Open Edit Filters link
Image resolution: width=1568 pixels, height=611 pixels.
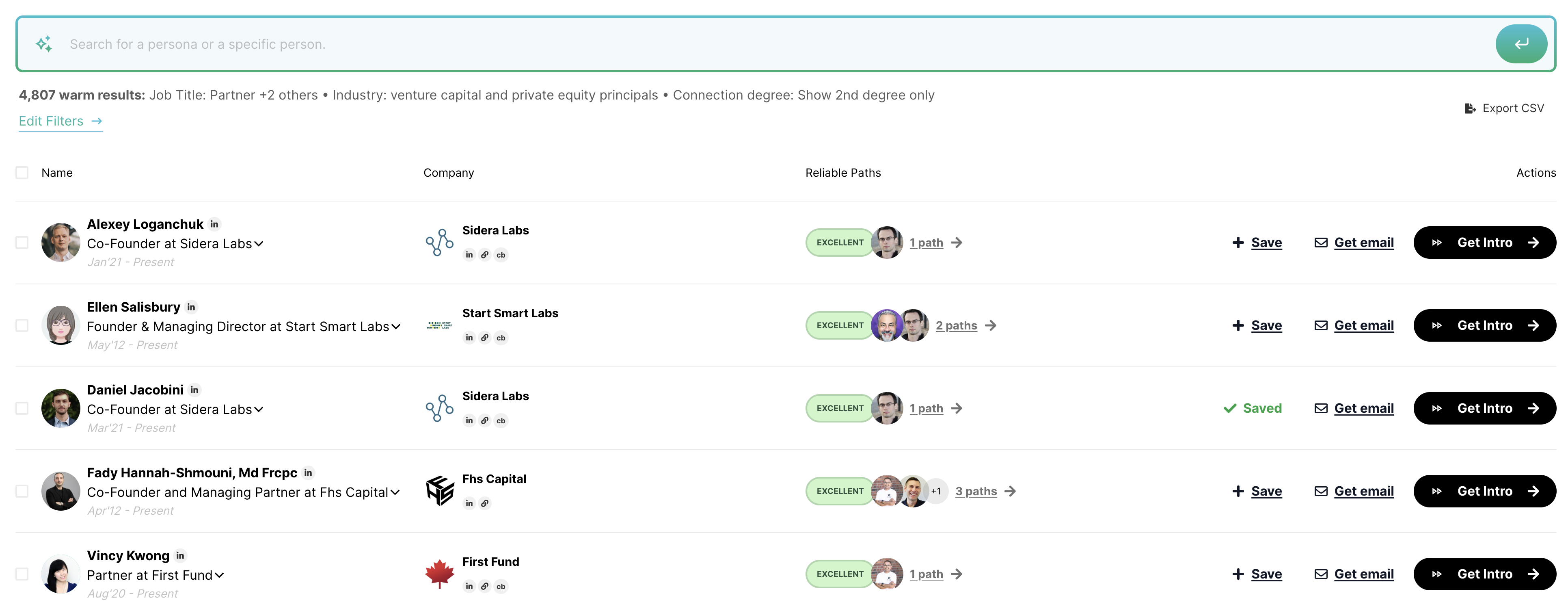(60, 121)
